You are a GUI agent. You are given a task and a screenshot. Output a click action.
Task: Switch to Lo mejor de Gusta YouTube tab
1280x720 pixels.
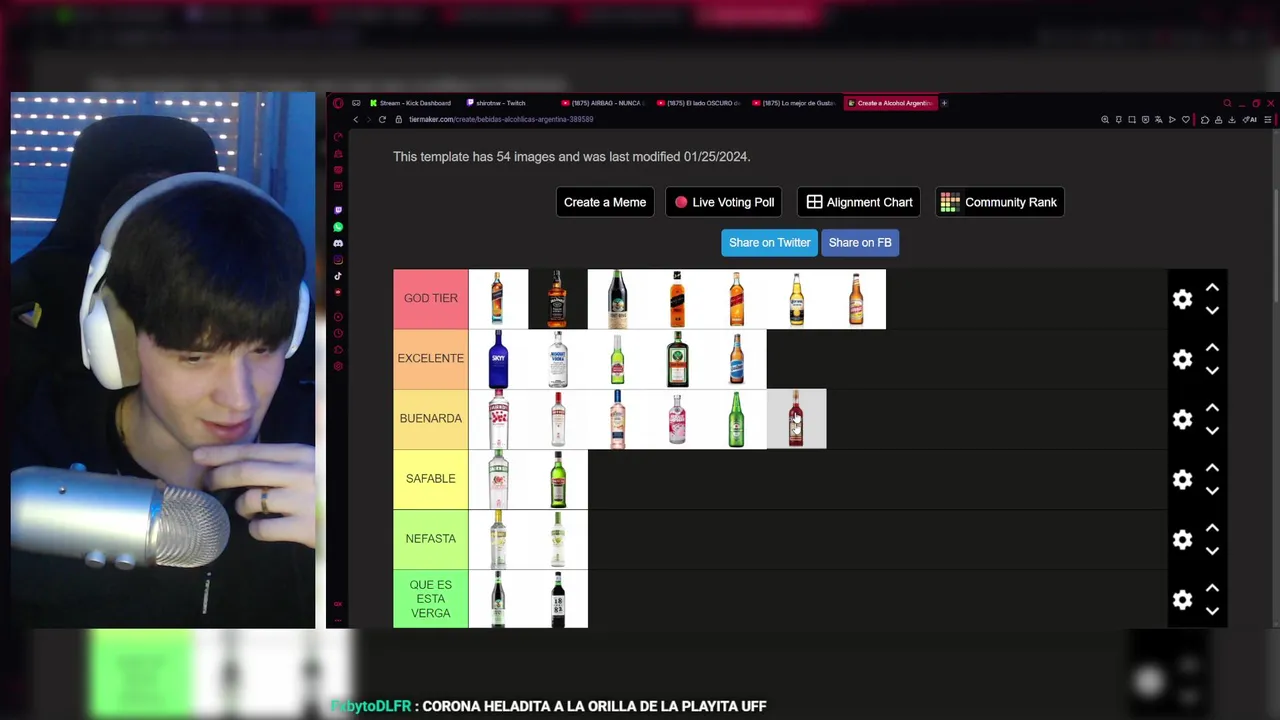pyautogui.click(x=795, y=103)
